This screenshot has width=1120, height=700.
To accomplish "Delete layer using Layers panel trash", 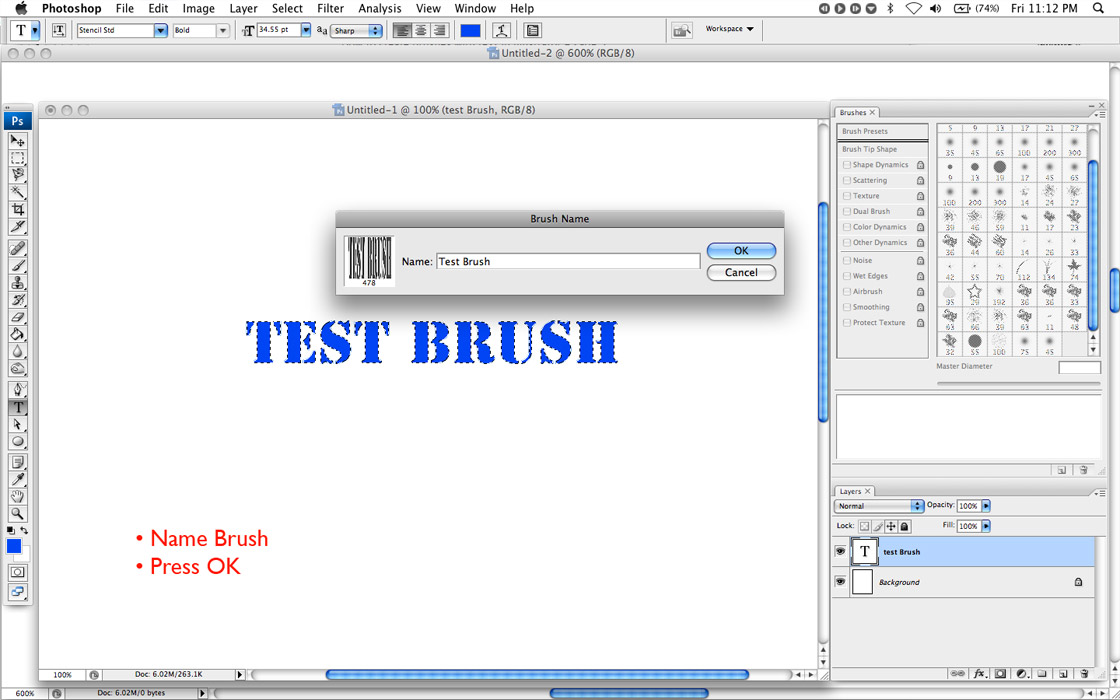I will tap(1084, 673).
